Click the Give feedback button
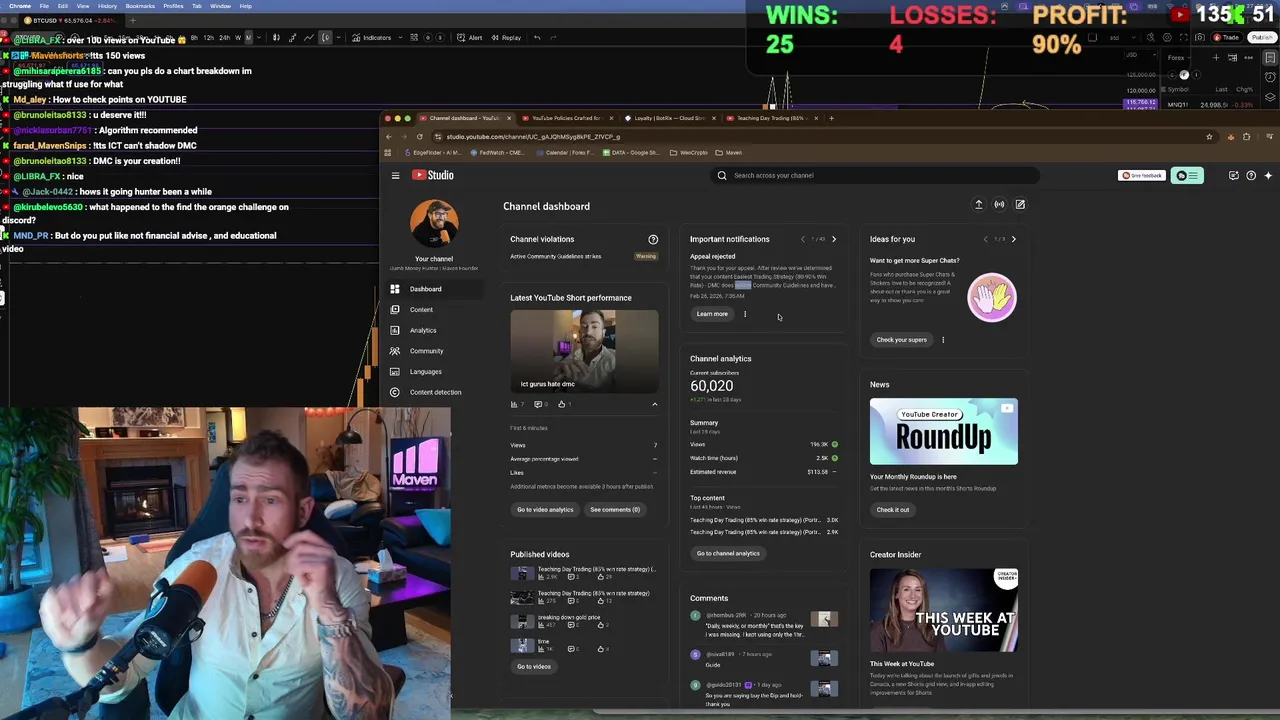The width and height of the screenshot is (1280, 720). (x=1142, y=175)
